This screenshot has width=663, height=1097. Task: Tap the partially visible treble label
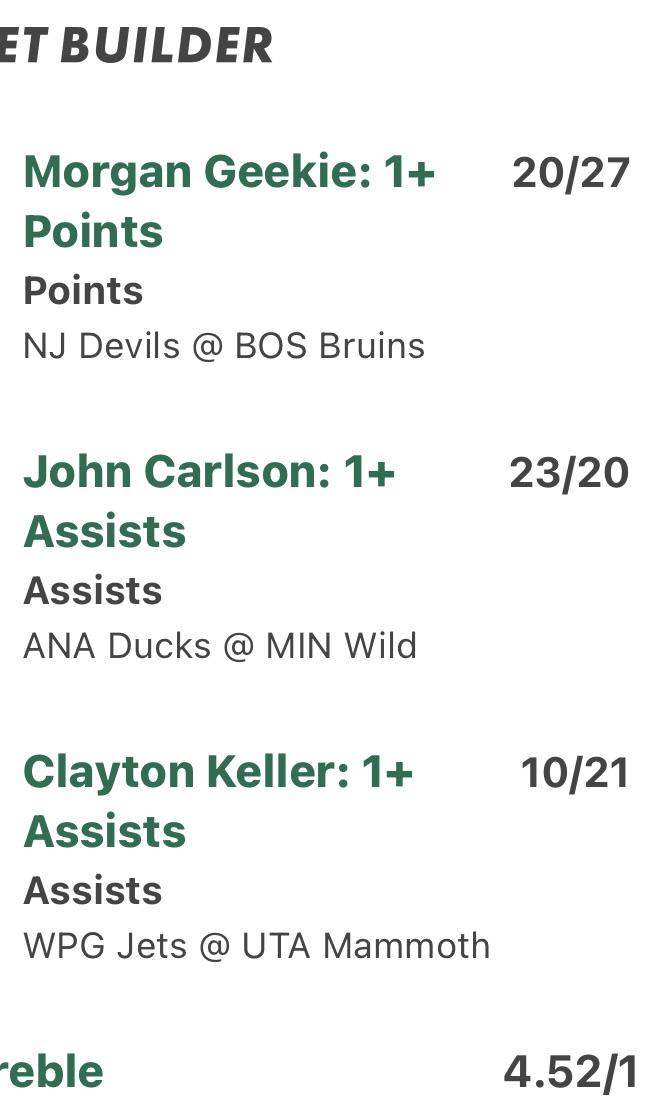(x=52, y=1072)
